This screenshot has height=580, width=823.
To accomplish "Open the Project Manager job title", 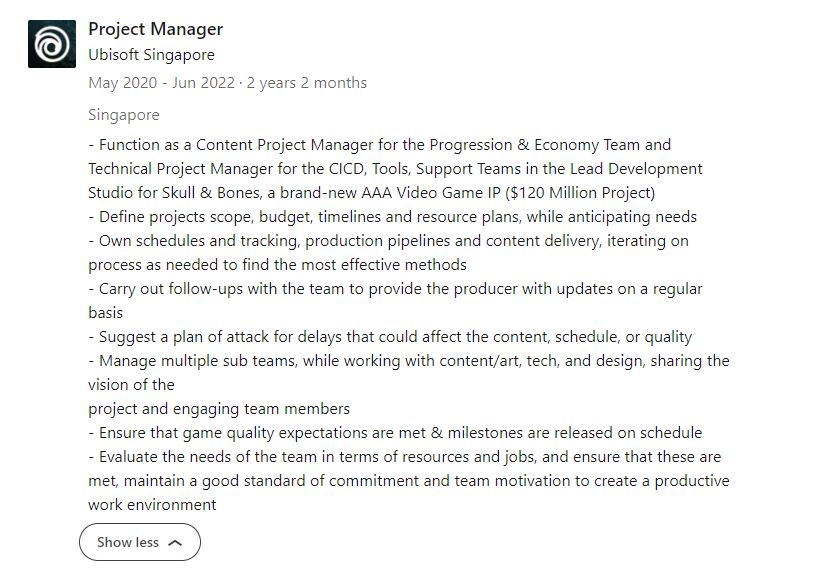I will pos(155,29).
